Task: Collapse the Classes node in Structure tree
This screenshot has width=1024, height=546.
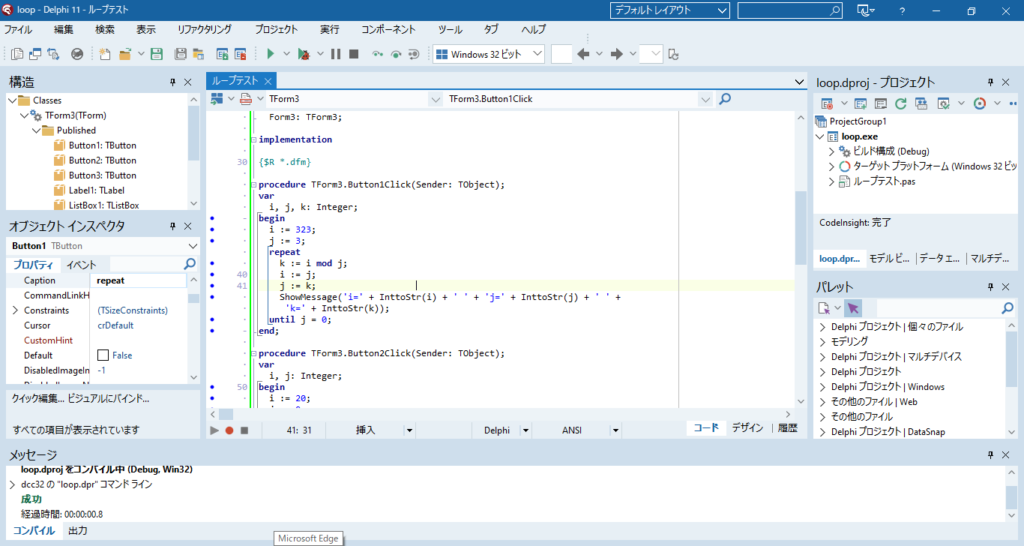Action: pyautogui.click(x=12, y=101)
